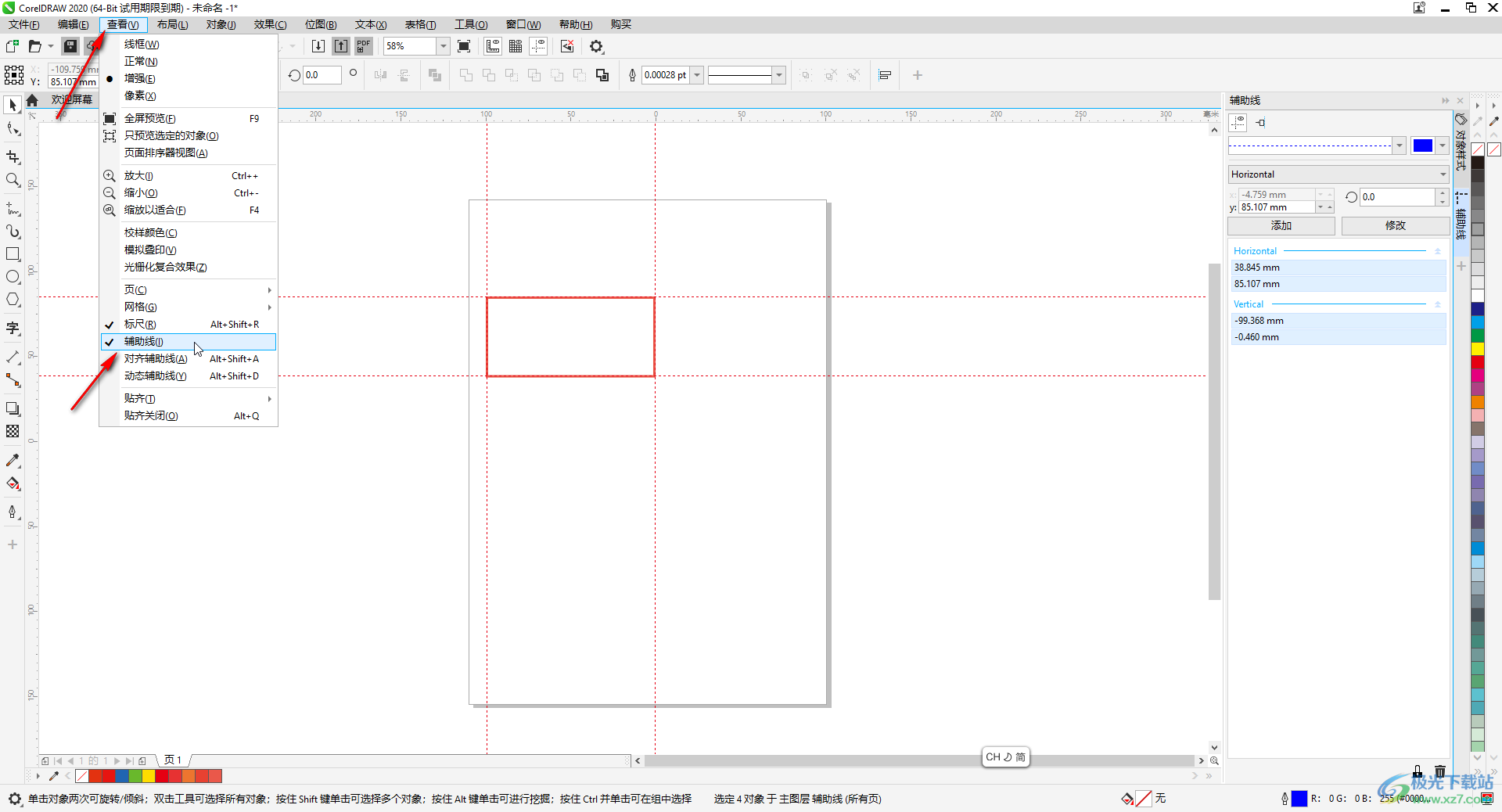
Task: Expand the 网格 grid submenu
Action: click(189, 307)
